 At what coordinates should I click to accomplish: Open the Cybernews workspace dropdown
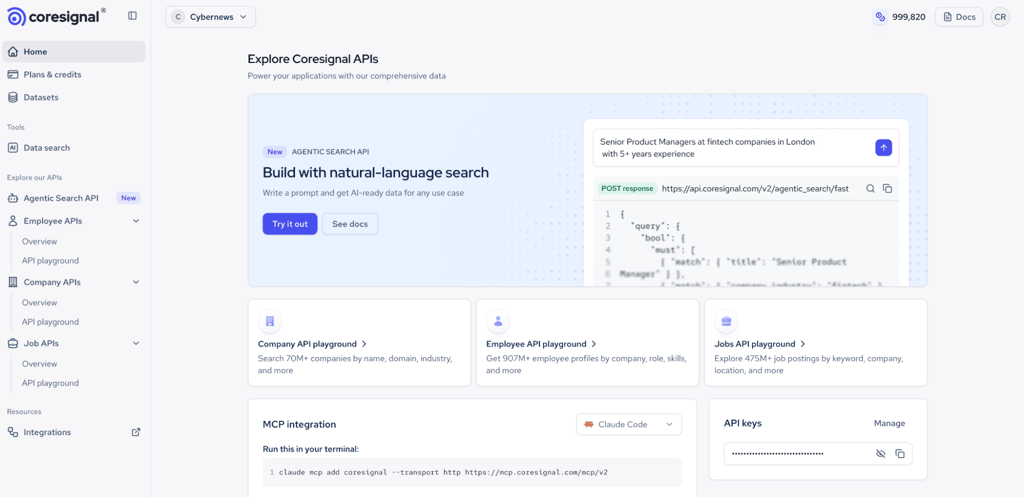[x=210, y=17]
